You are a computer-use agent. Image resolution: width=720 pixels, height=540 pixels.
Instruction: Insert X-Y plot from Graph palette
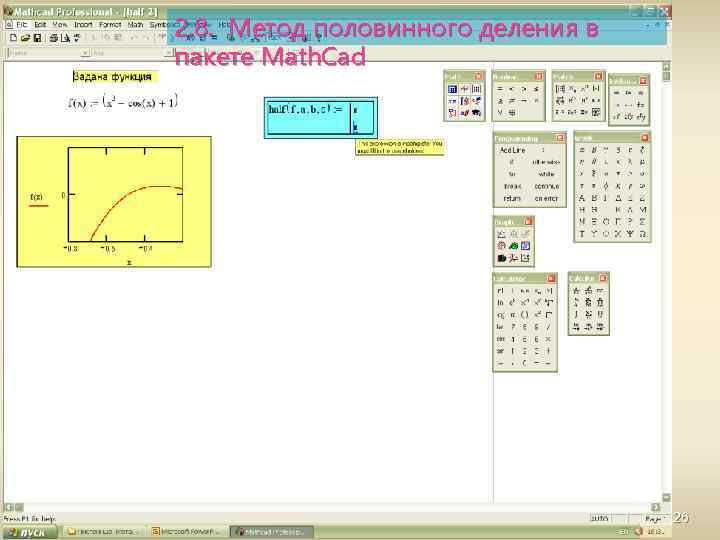(x=501, y=234)
